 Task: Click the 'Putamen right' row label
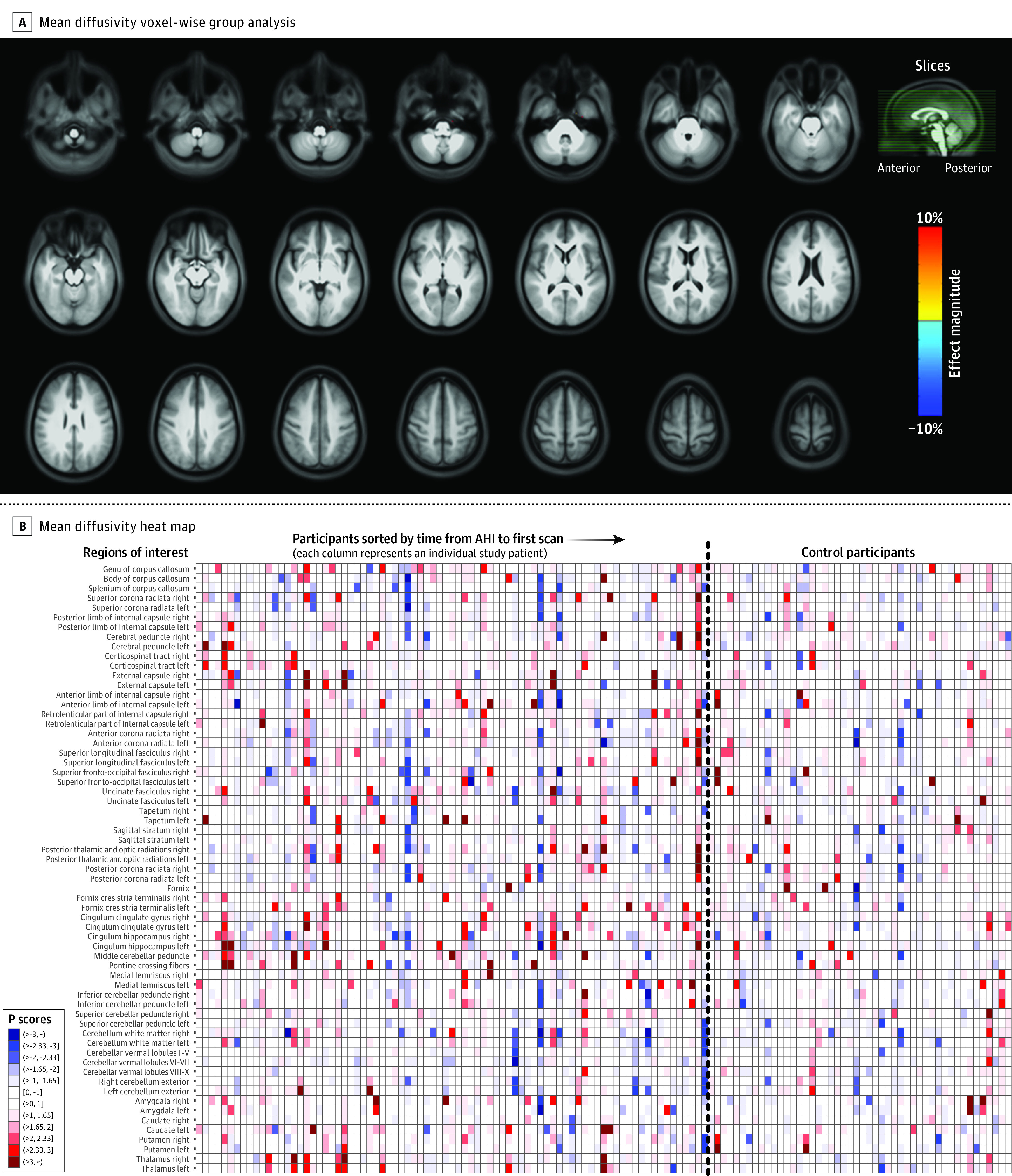(x=164, y=1140)
